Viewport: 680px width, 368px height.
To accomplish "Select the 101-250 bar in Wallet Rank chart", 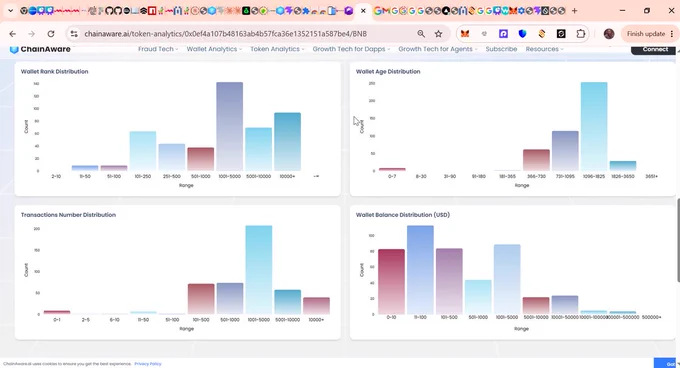I will point(143,151).
